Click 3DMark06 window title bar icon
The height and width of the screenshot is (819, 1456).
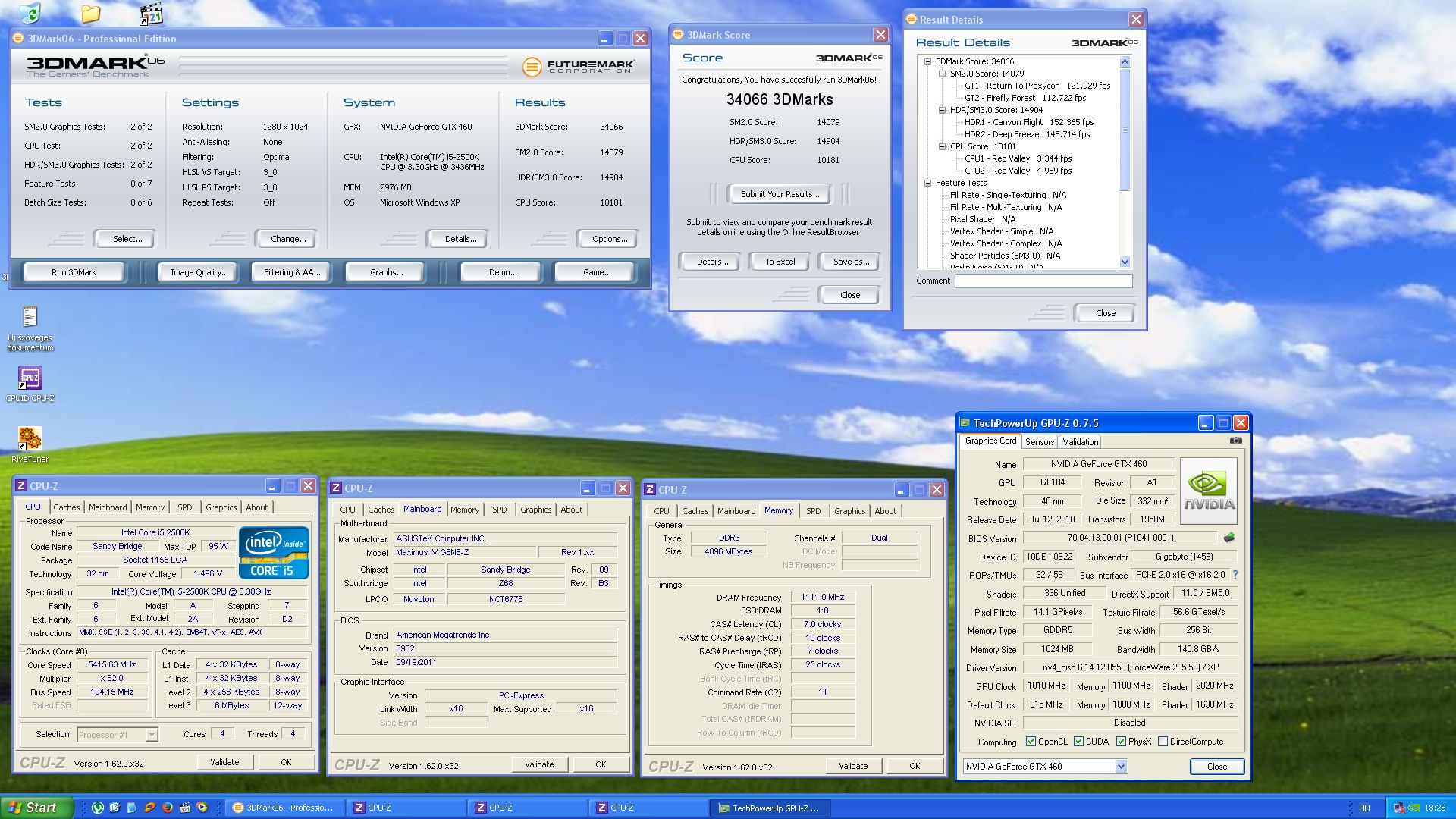click(x=19, y=38)
